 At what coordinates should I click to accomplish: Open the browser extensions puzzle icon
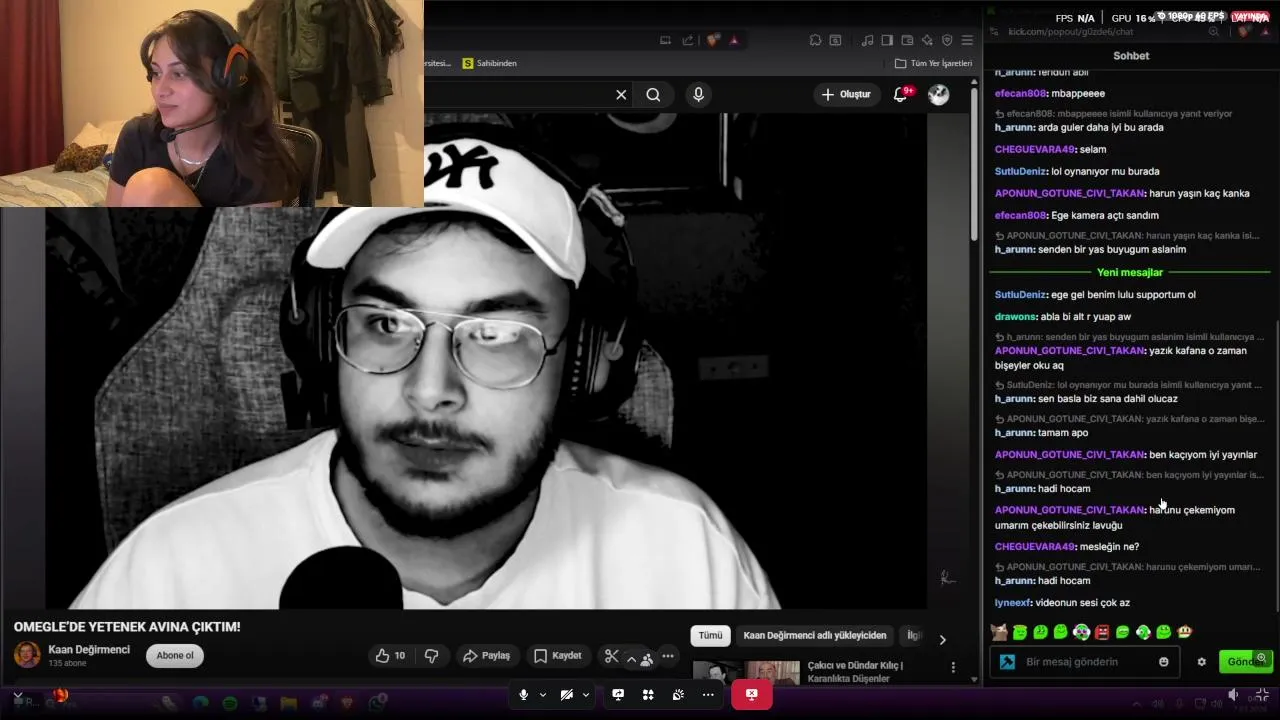[815, 40]
